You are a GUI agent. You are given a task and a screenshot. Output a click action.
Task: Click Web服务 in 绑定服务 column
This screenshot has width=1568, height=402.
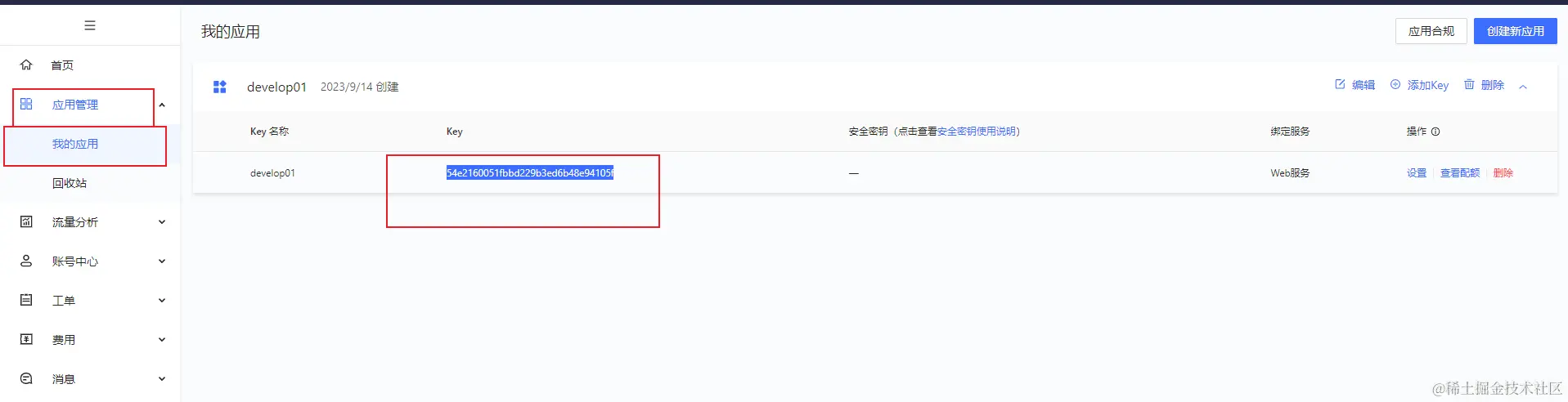tap(1290, 173)
